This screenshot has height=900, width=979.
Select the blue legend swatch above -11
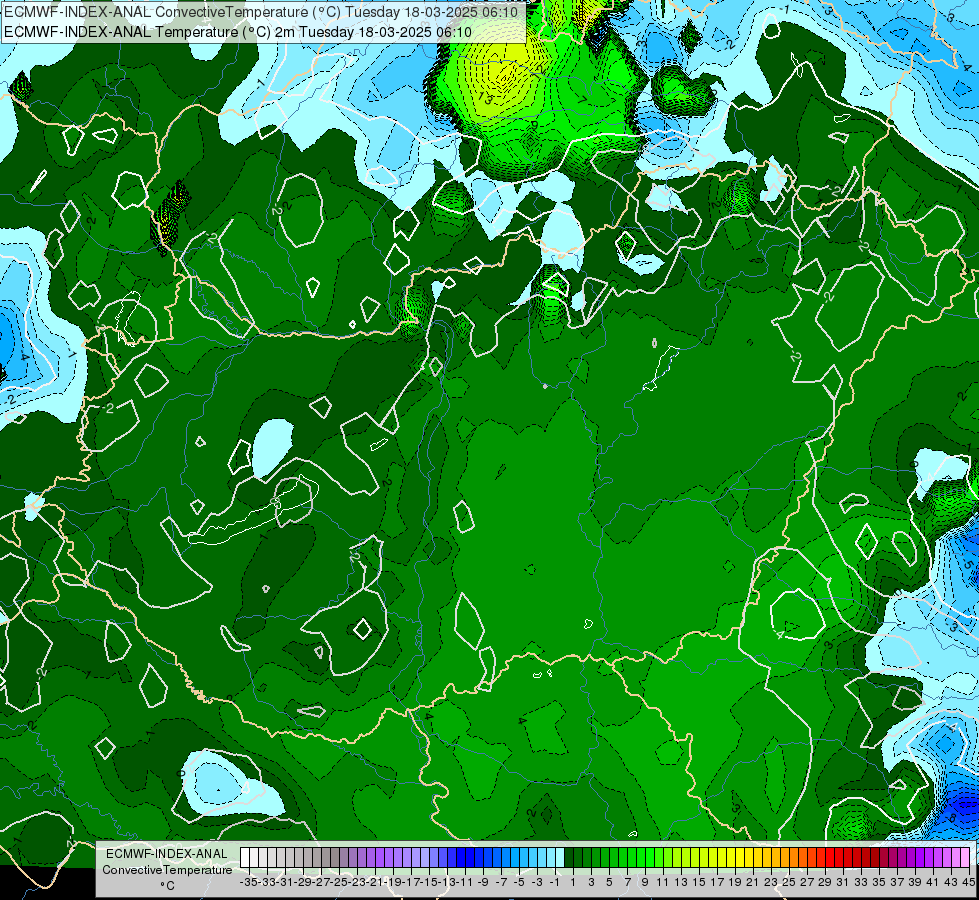pyautogui.click(x=461, y=857)
